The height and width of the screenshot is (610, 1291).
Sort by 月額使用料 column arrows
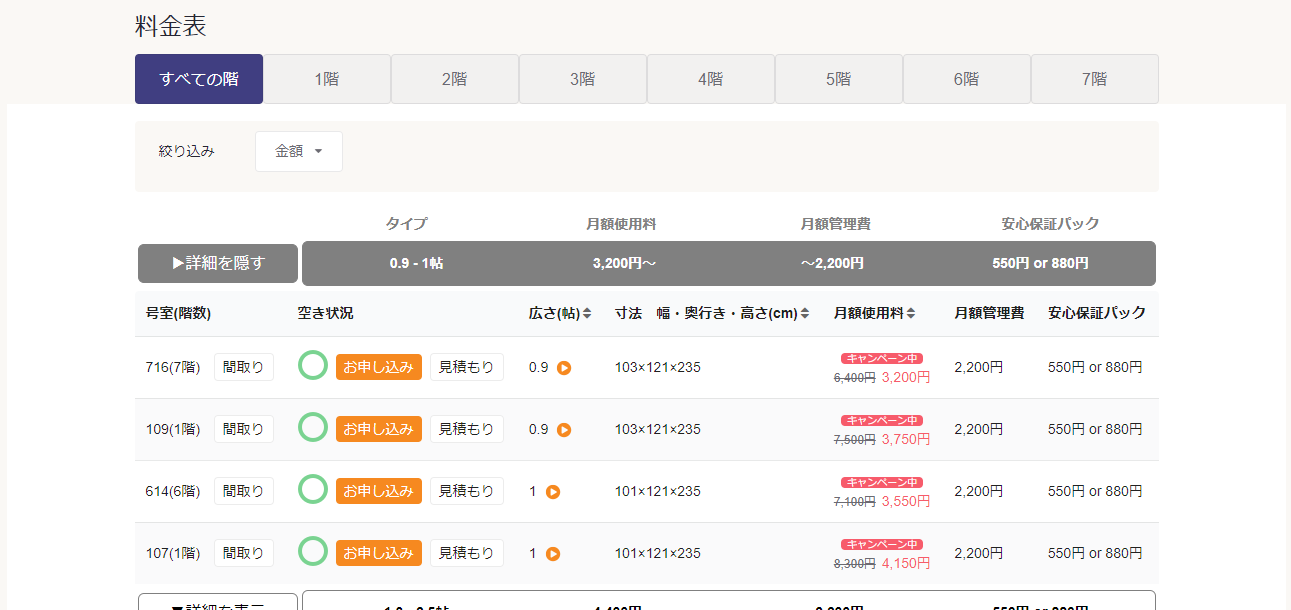[x=911, y=314]
